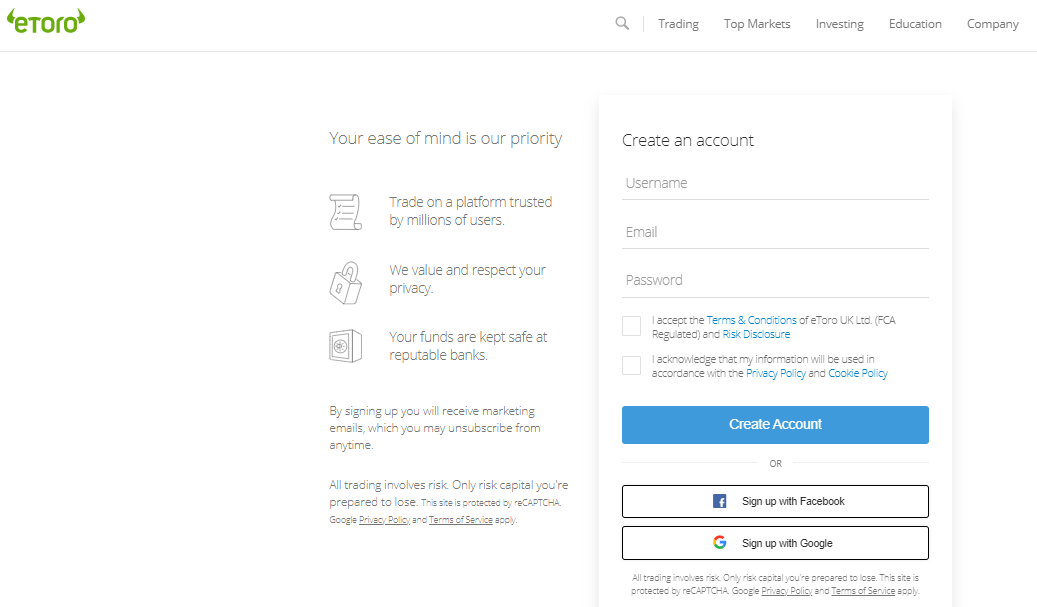
Task: Open the Company menu
Action: click(992, 24)
